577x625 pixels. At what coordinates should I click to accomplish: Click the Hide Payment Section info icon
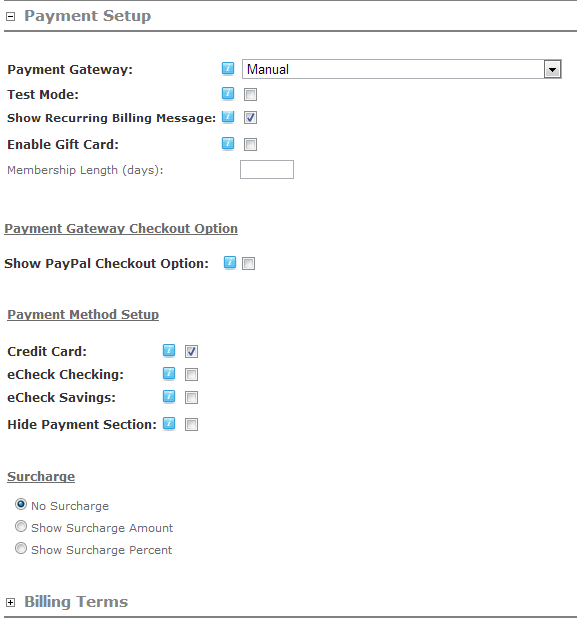169,423
